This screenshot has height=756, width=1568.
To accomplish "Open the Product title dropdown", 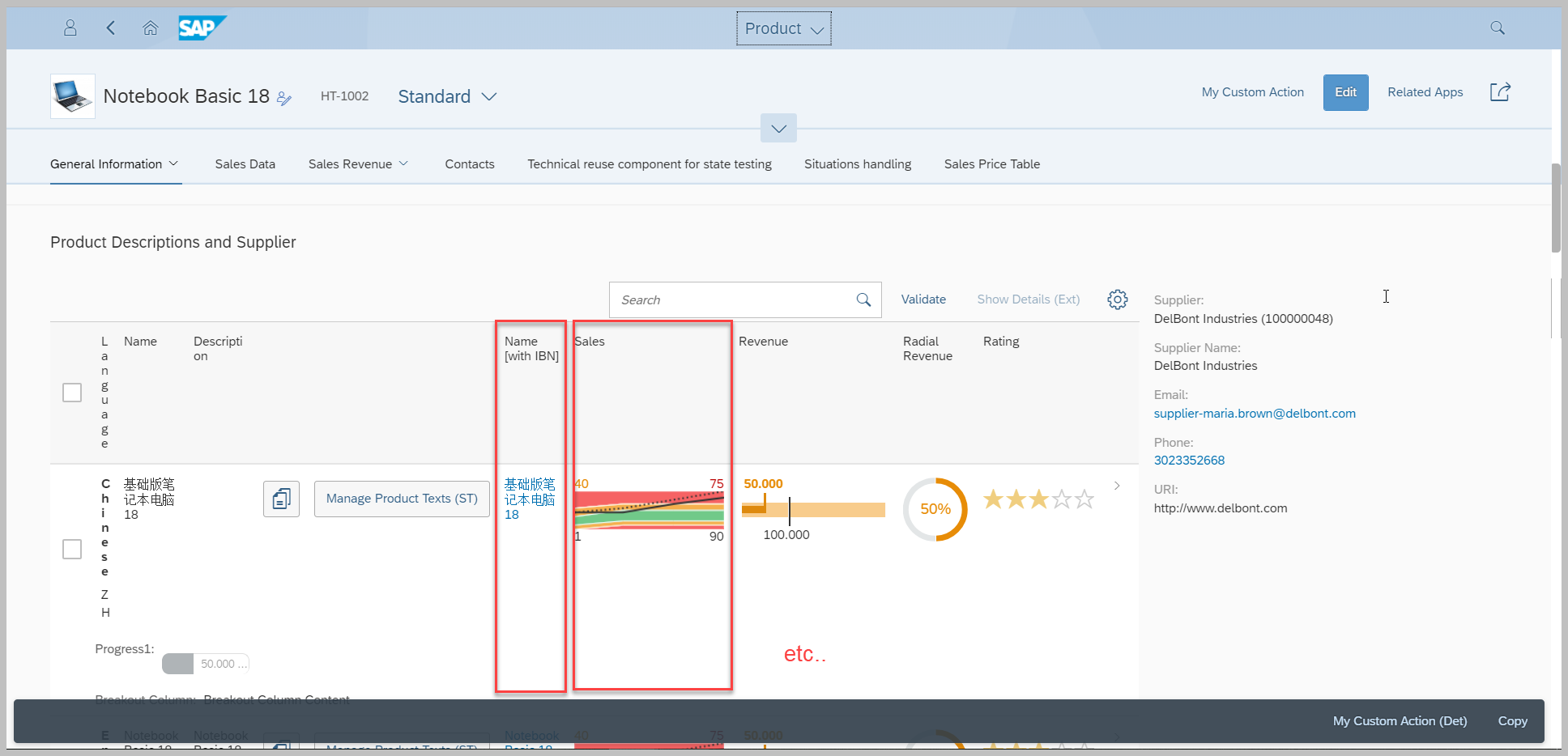I will pyautogui.click(x=784, y=28).
